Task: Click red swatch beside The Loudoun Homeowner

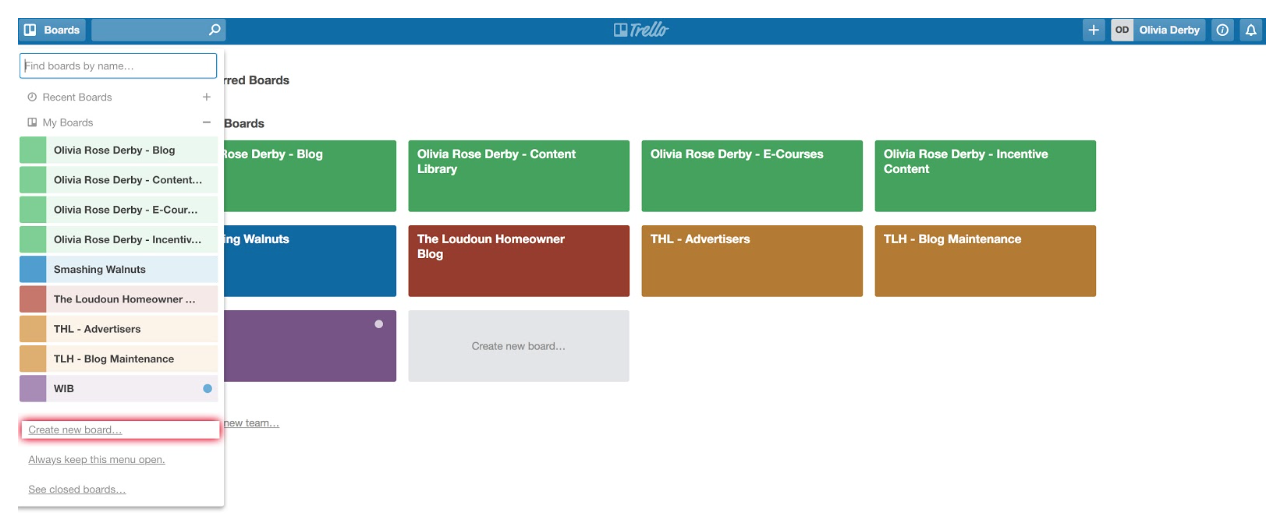Action: tap(33, 299)
